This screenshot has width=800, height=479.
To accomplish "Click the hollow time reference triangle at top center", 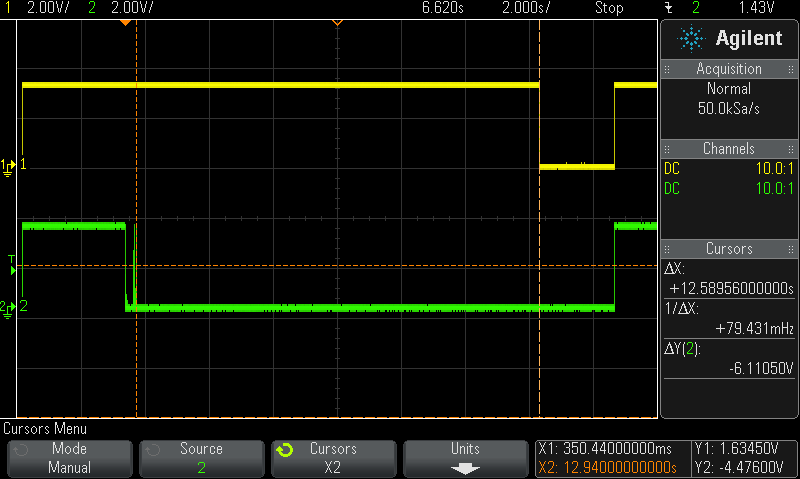I will pos(337,21).
